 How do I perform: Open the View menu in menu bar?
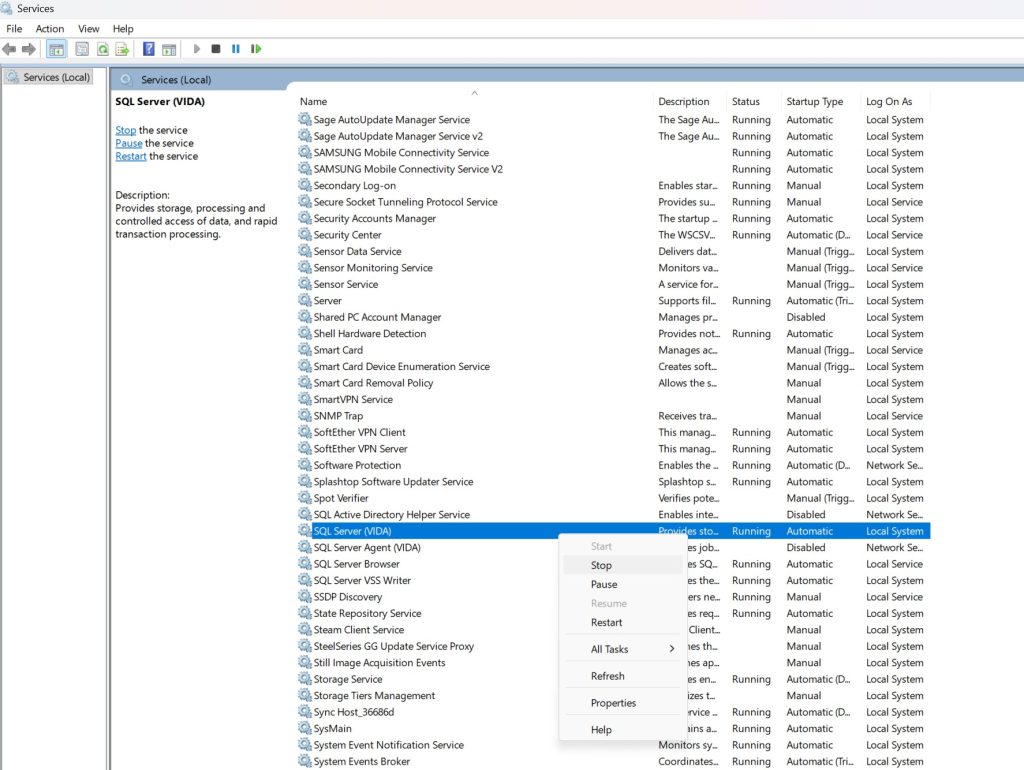pos(89,29)
